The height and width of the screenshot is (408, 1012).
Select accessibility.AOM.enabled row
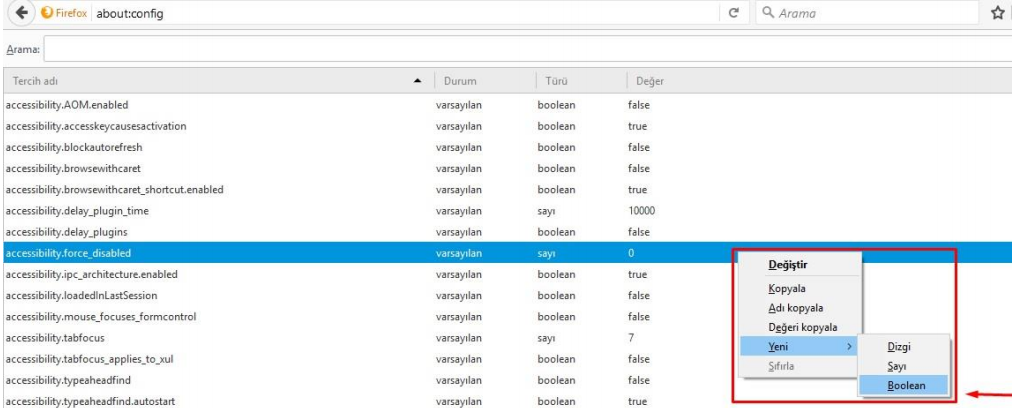(506, 105)
